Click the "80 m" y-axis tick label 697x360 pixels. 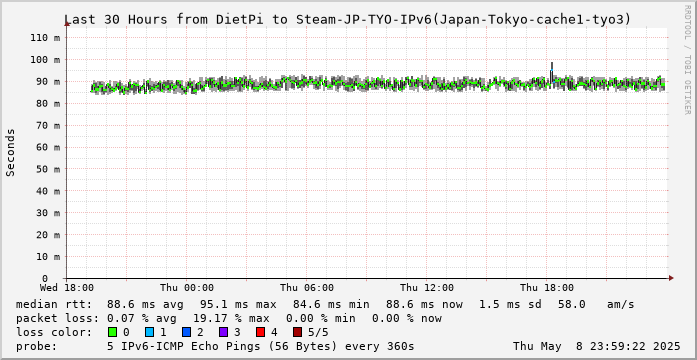pos(48,103)
